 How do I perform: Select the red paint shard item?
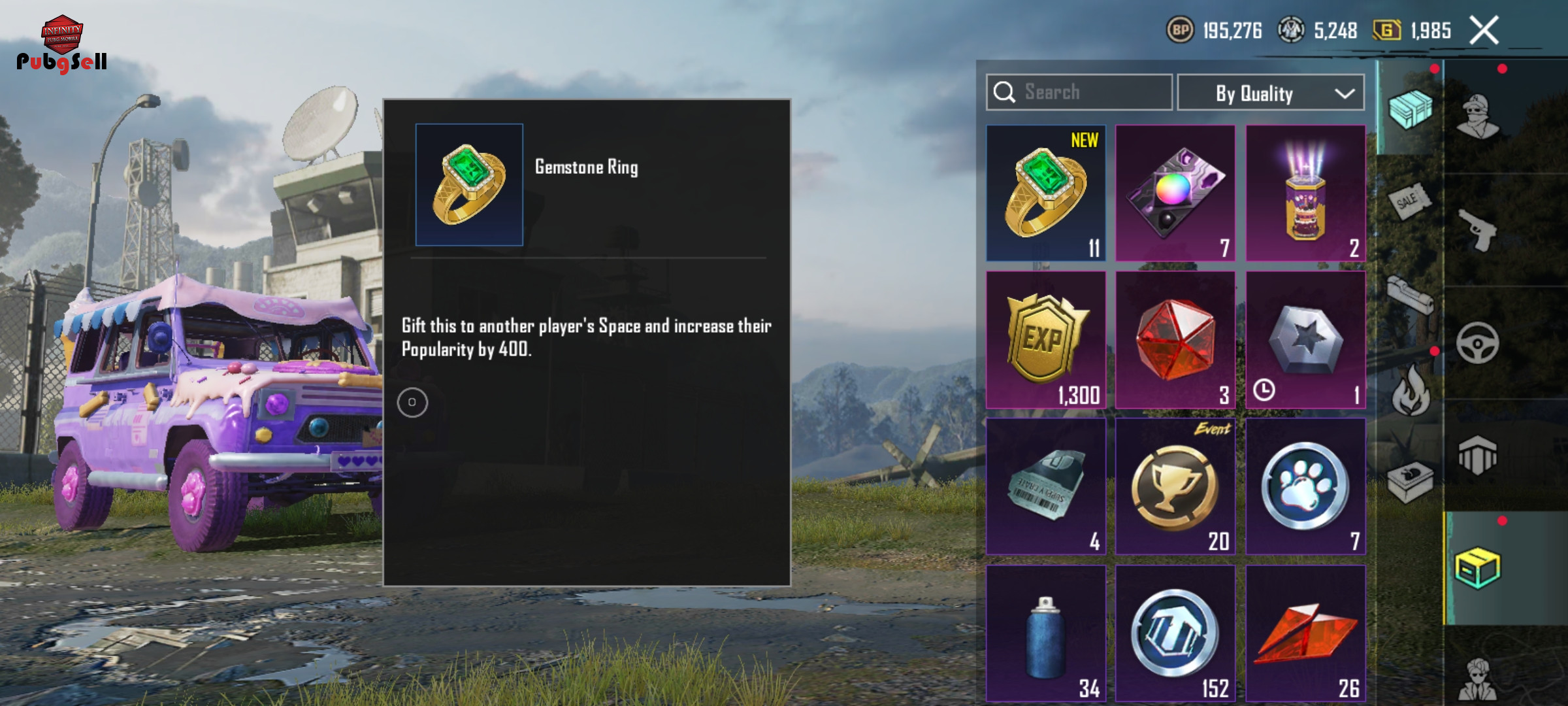[x=1305, y=634]
